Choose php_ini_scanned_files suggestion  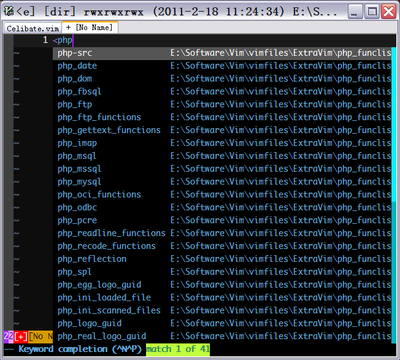pos(222,310)
